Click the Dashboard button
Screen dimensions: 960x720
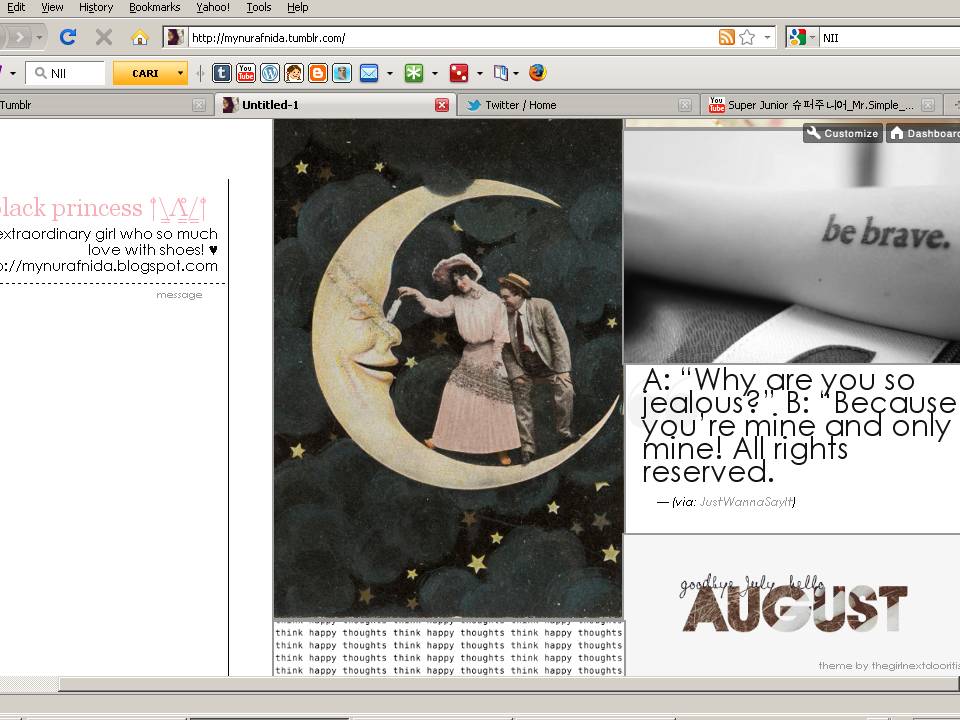click(x=923, y=133)
